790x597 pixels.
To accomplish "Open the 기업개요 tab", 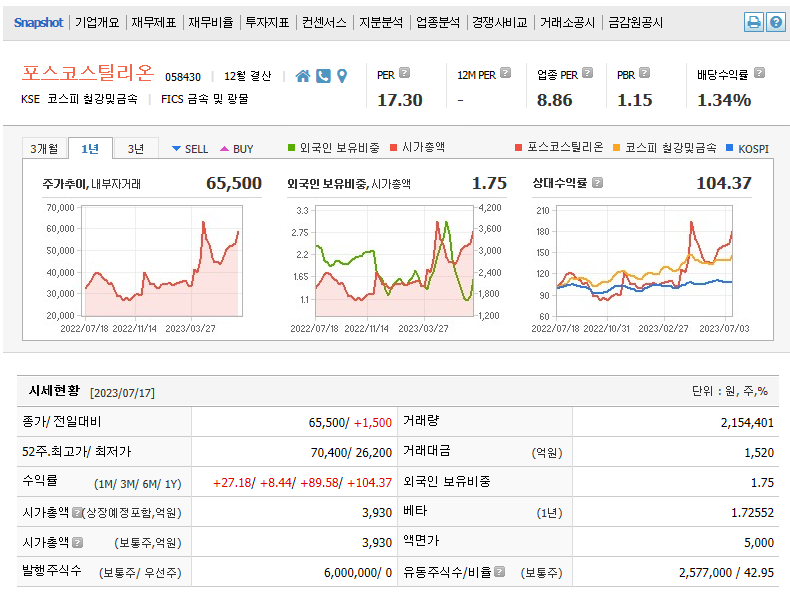I will pyautogui.click(x=97, y=23).
